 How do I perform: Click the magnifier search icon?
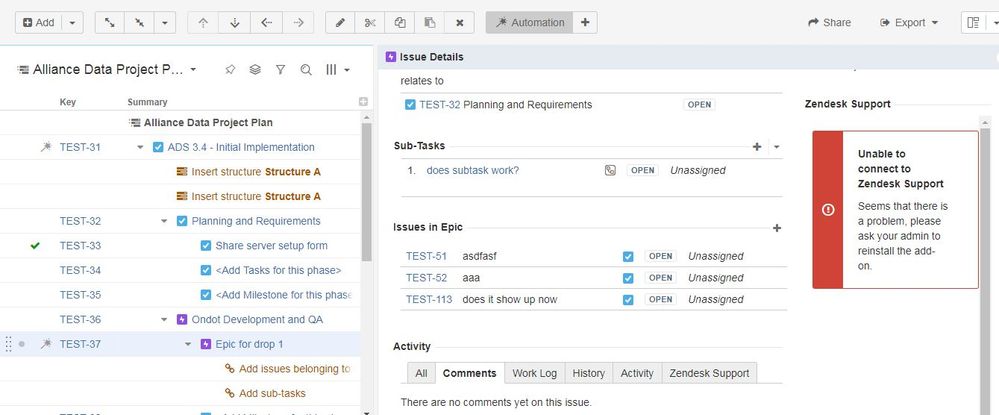point(306,69)
